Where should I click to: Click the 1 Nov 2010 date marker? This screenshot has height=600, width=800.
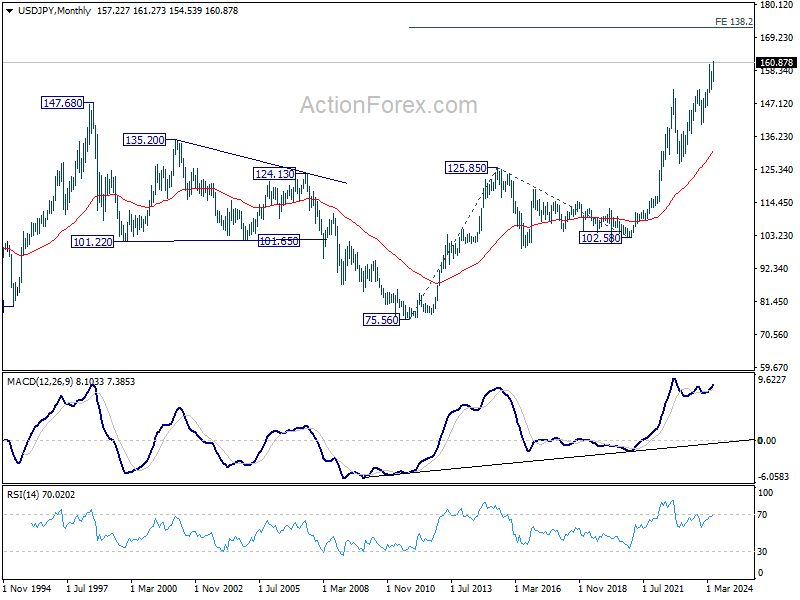410,588
